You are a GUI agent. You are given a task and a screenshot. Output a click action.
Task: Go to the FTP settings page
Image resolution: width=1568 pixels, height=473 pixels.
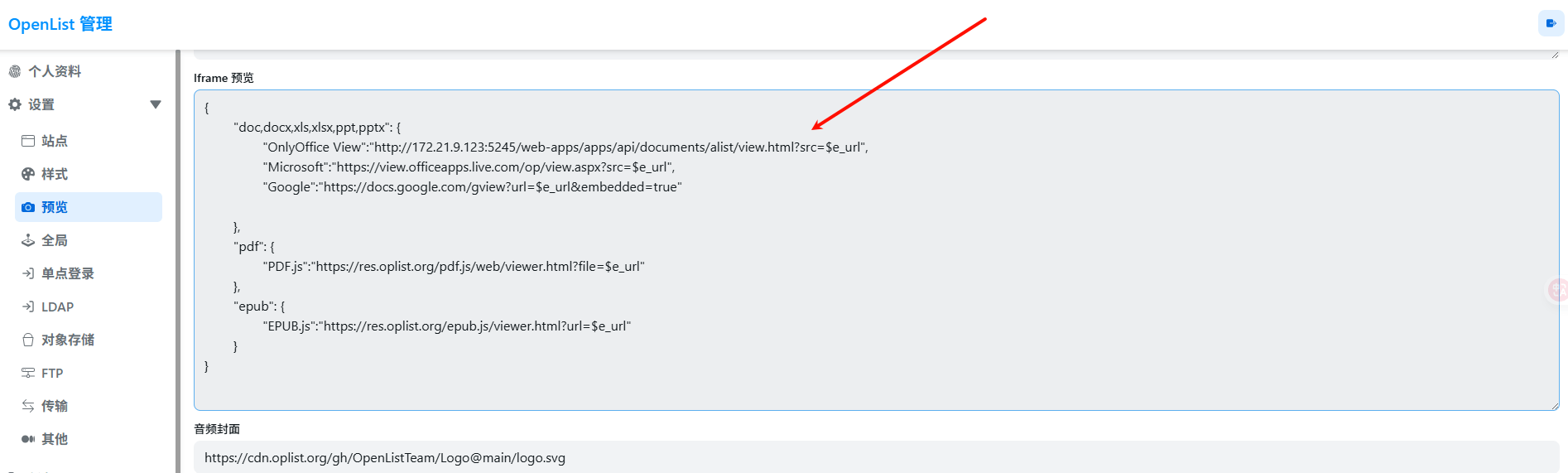coord(52,373)
